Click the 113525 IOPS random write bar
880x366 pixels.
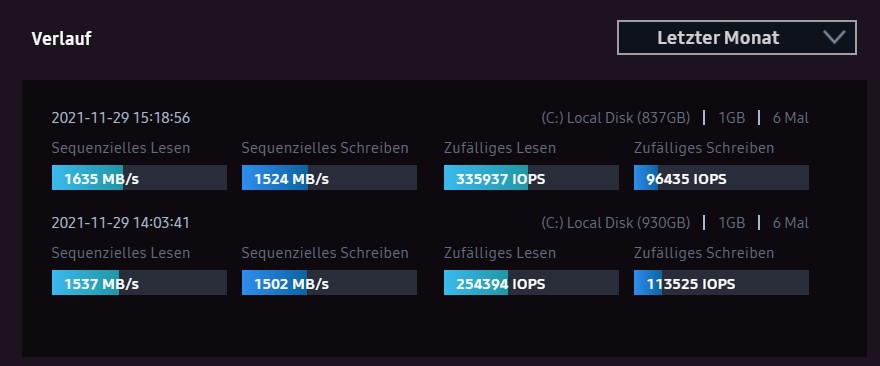[721, 282]
